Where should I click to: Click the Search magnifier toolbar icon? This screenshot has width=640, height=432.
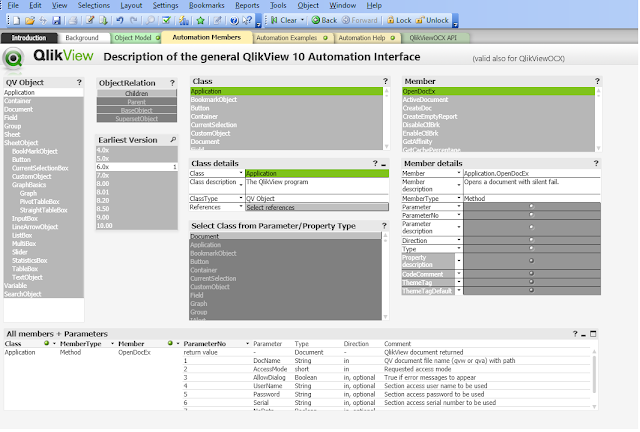point(150,20)
